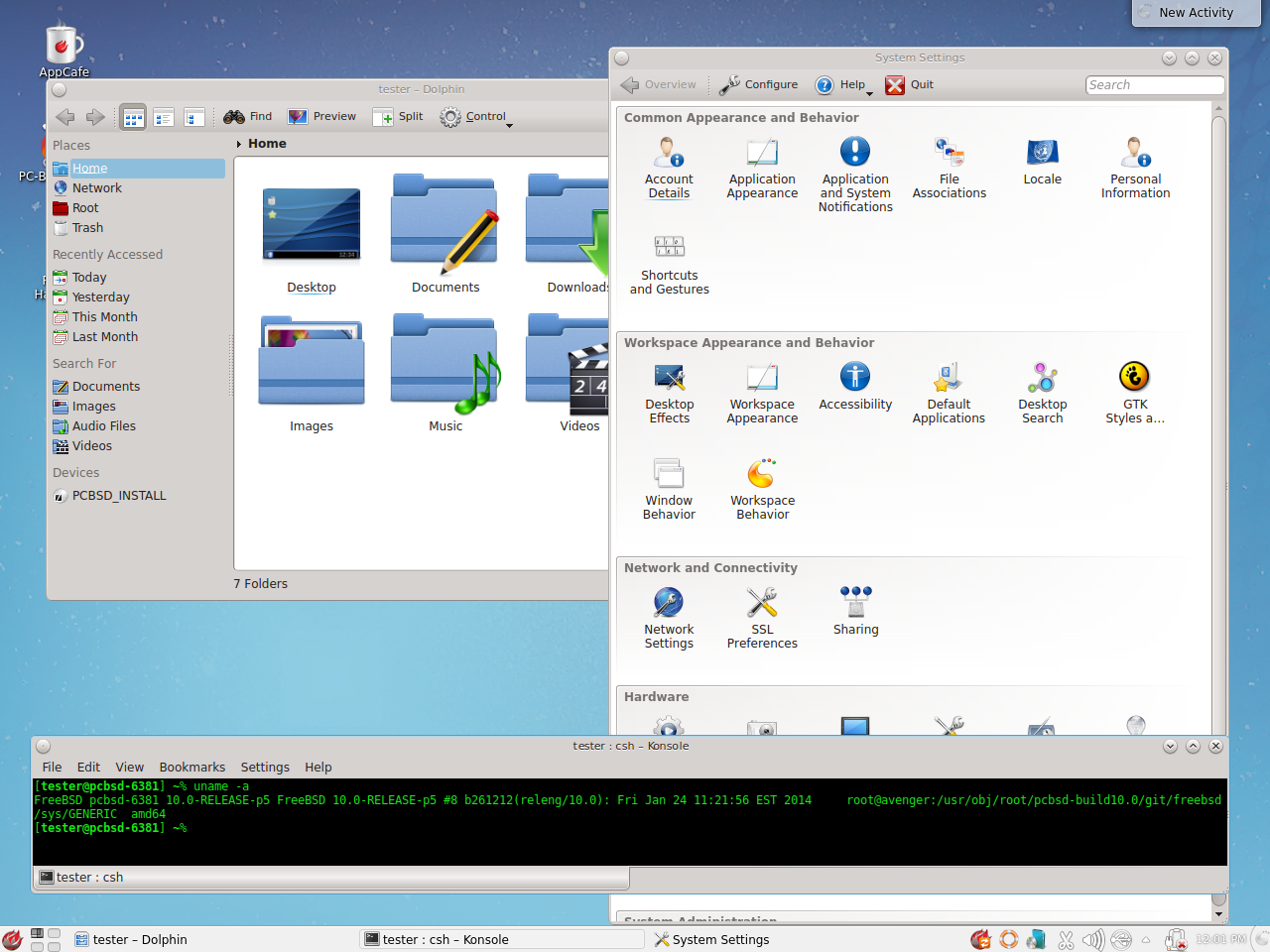Viewport: 1270px width, 952px height.
Task: Toggle Preview in Dolphin toolbar
Action: 321,117
